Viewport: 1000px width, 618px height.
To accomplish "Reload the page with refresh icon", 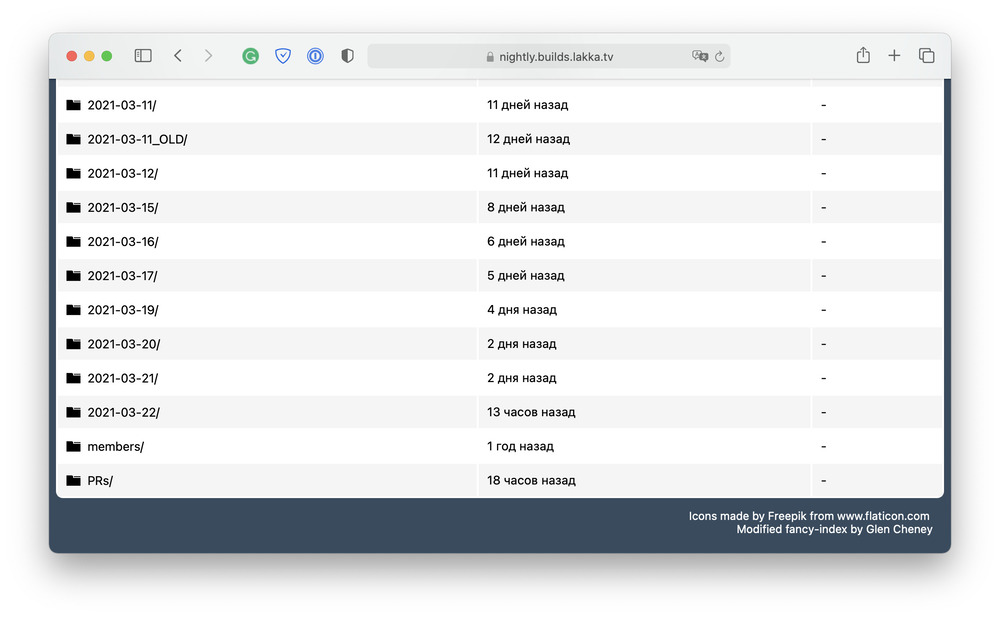I will point(719,56).
